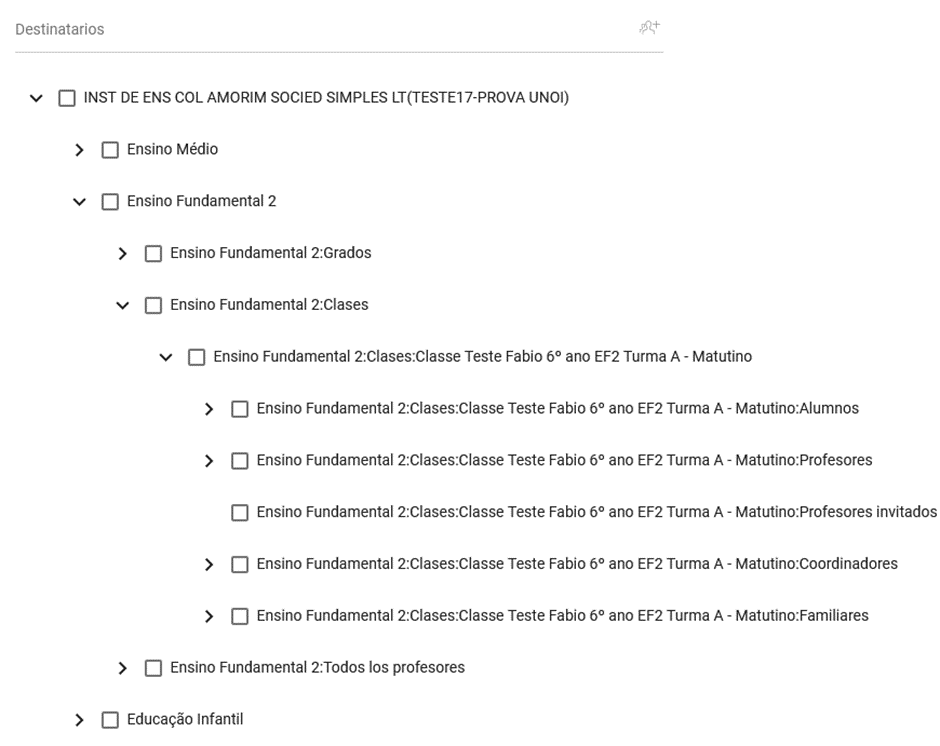This screenshot has height=746, width=940.
Task: Expand the Matutino:Profesores group
Action: point(209,461)
